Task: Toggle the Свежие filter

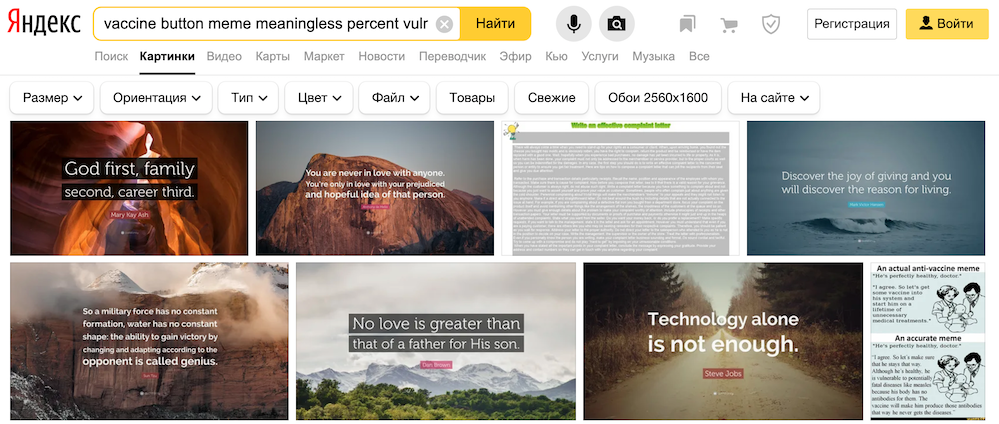Action: click(x=552, y=98)
